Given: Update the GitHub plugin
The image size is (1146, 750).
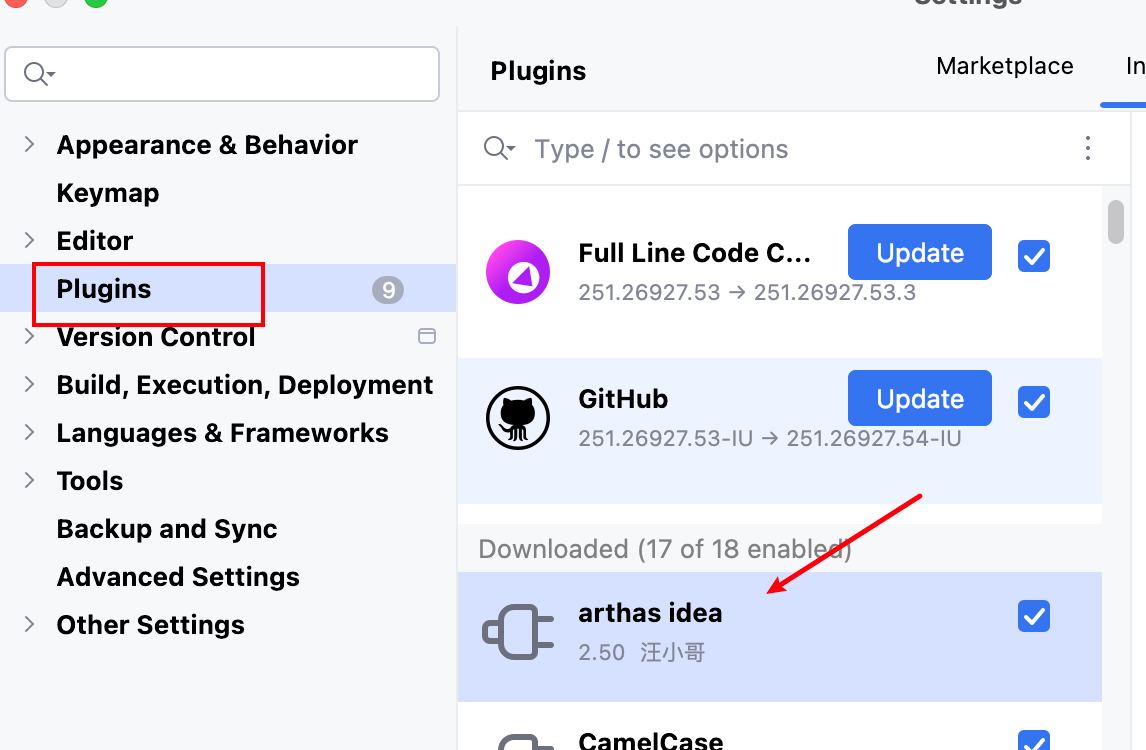Looking at the screenshot, I should [919, 398].
